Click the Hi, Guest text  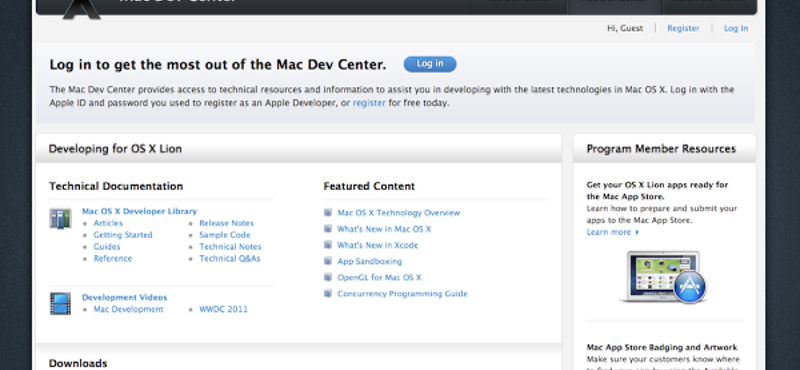[x=625, y=28]
